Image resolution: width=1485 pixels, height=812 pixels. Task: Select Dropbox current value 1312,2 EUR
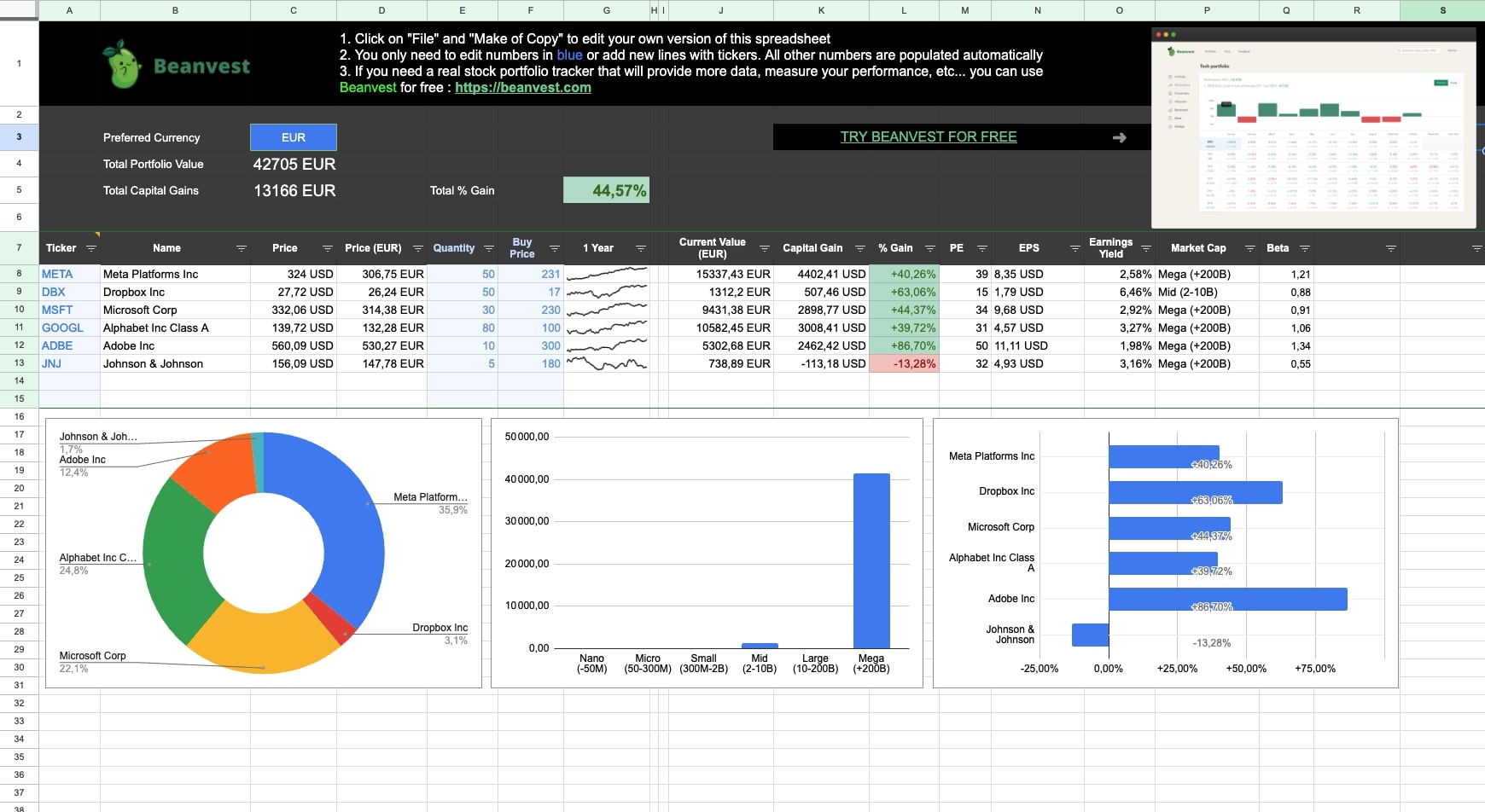click(721, 292)
